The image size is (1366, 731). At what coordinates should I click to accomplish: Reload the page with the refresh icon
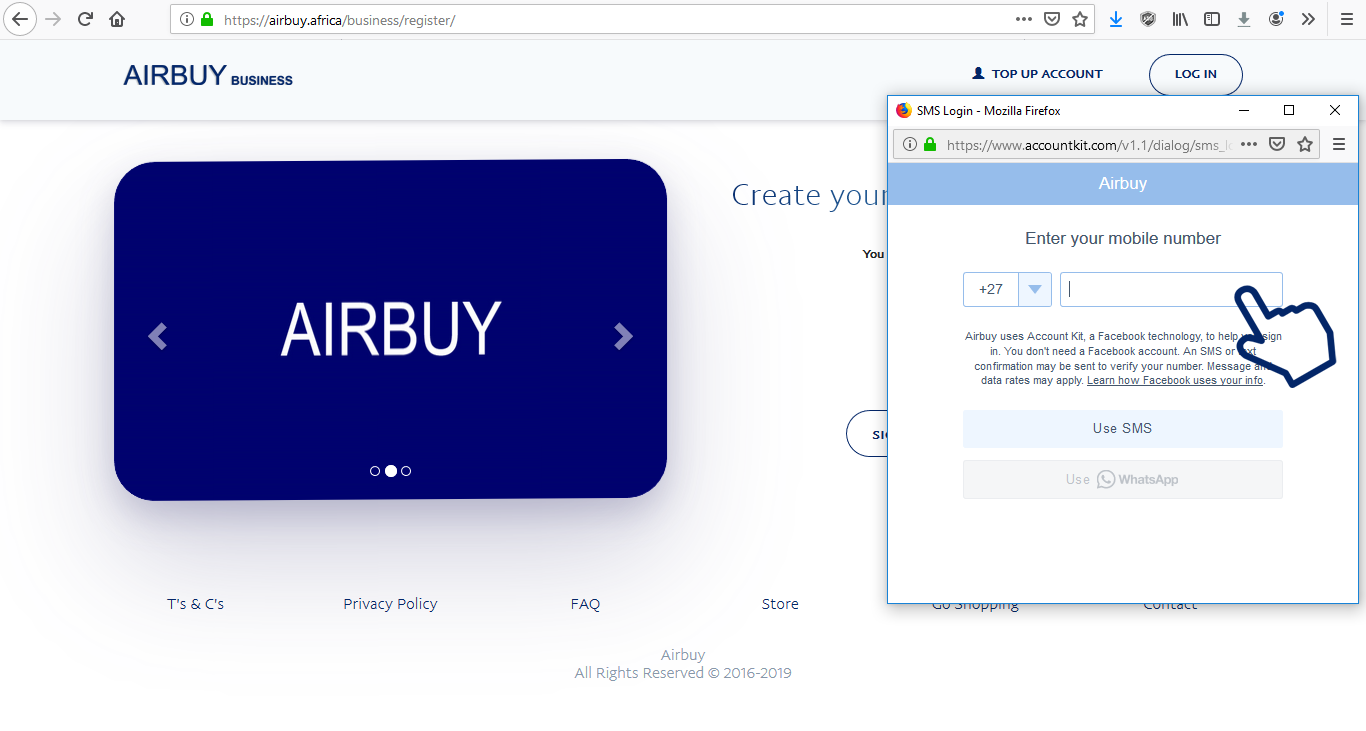(86, 19)
